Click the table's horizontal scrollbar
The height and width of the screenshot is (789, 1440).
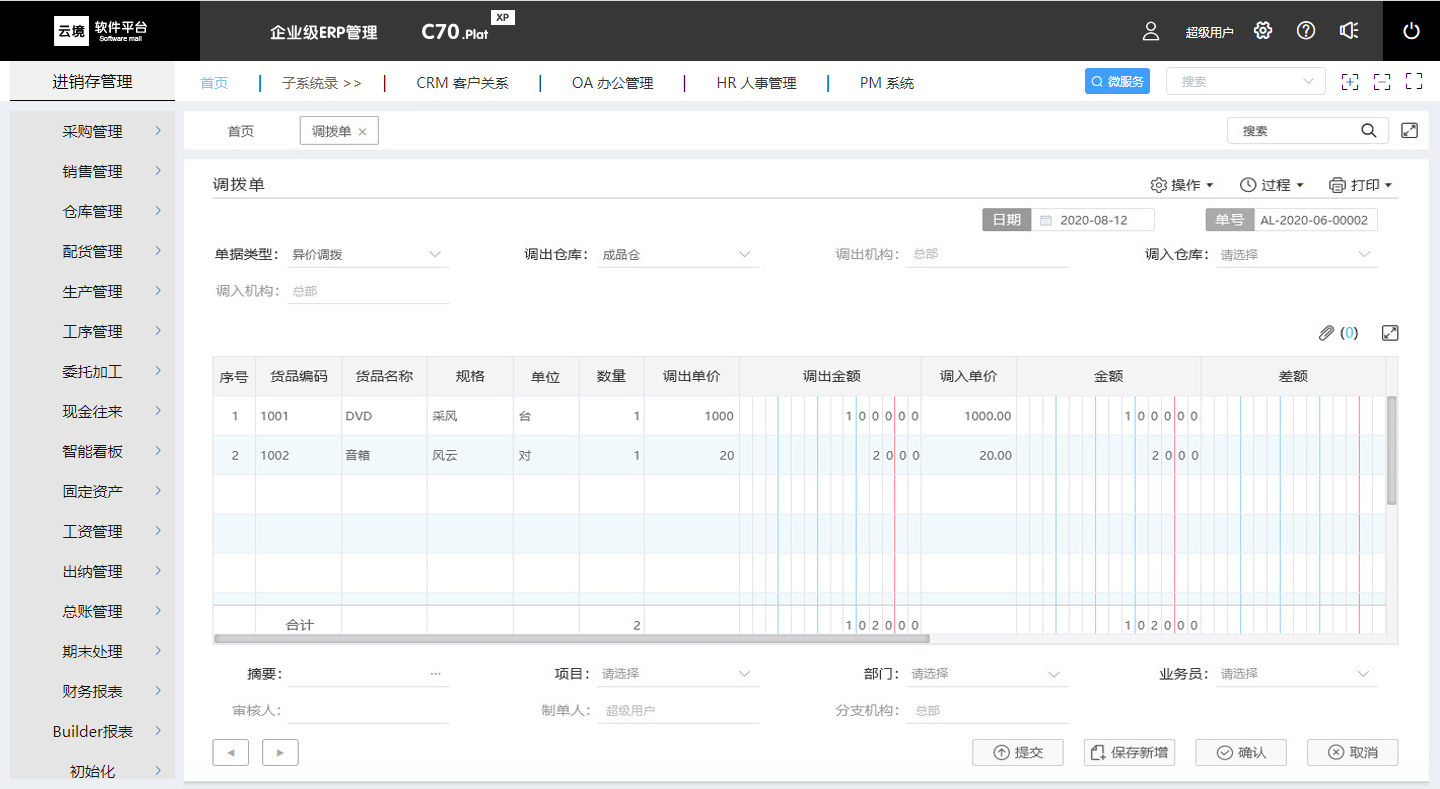coord(571,638)
